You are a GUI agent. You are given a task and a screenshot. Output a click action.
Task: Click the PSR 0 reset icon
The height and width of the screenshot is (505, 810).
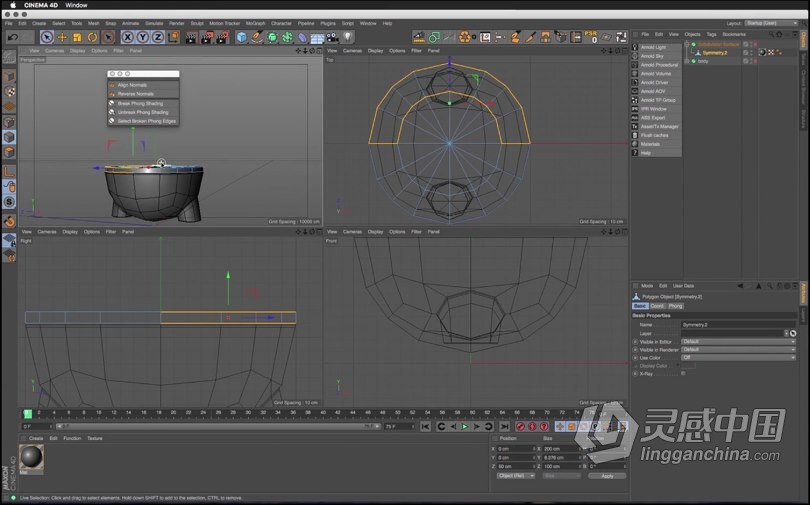coord(590,37)
